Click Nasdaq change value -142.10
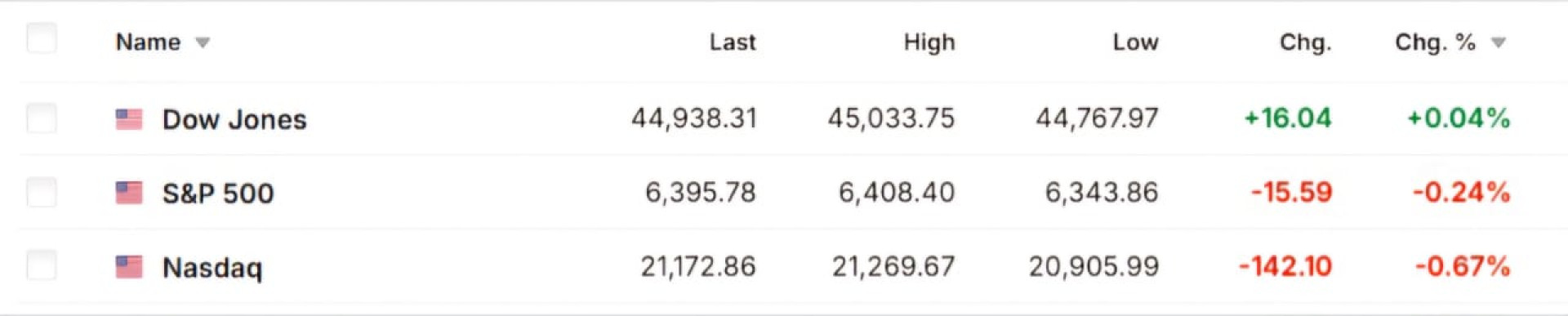 point(1285,266)
